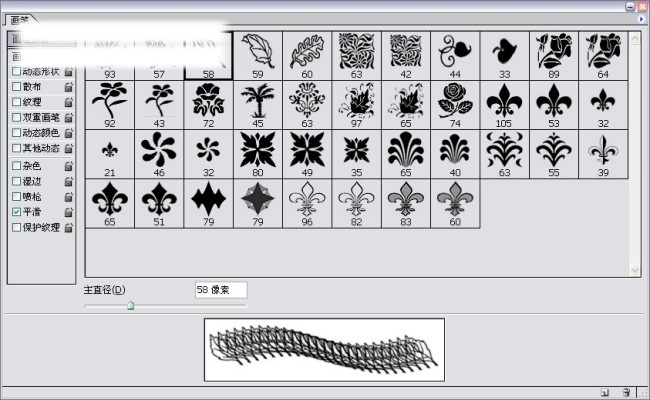Toggle the lock icon beside 双重画笔
This screenshot has width=650, height=400.
69,118
